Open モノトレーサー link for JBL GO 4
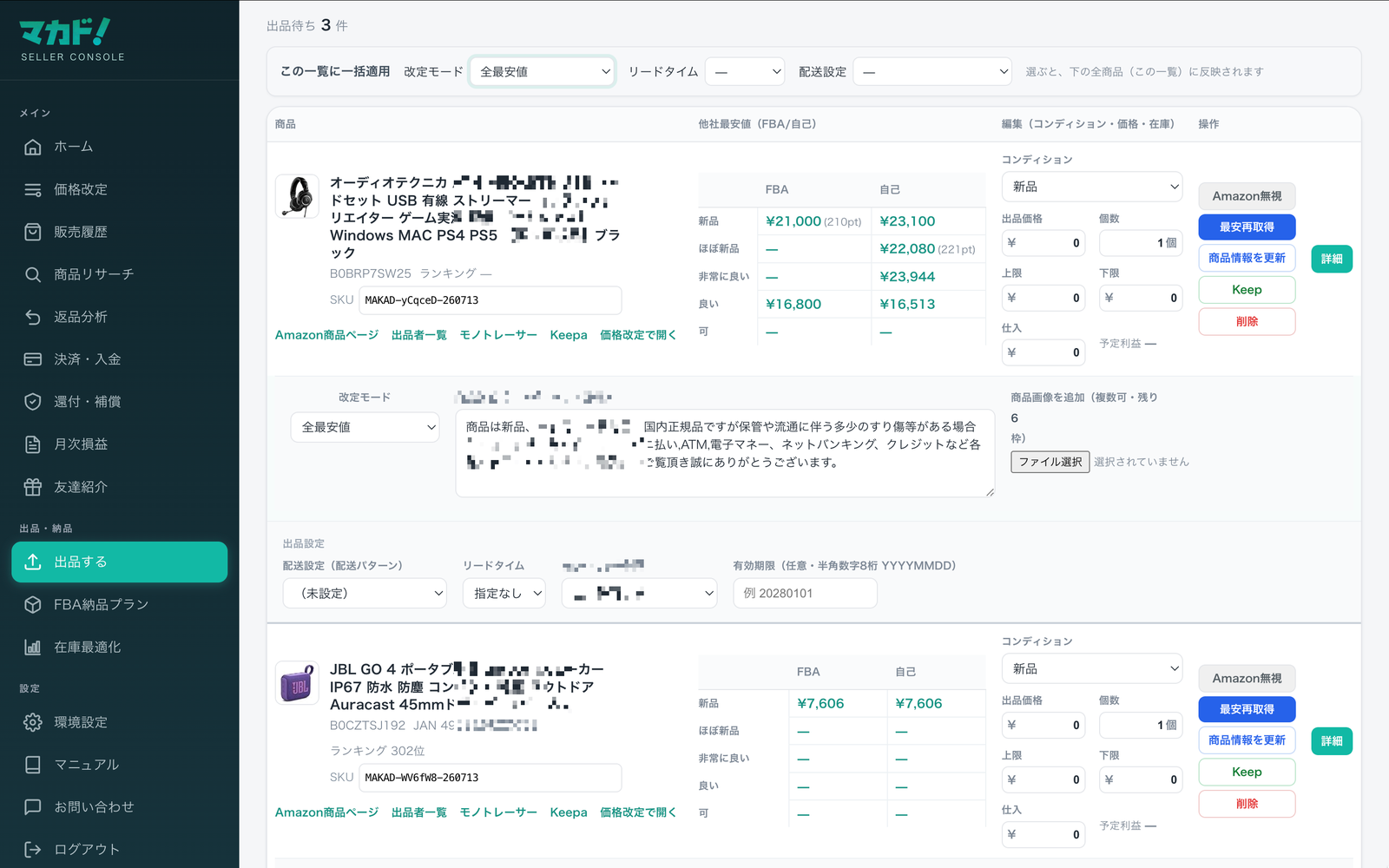The image size is (1389, 868). point(498,812)
